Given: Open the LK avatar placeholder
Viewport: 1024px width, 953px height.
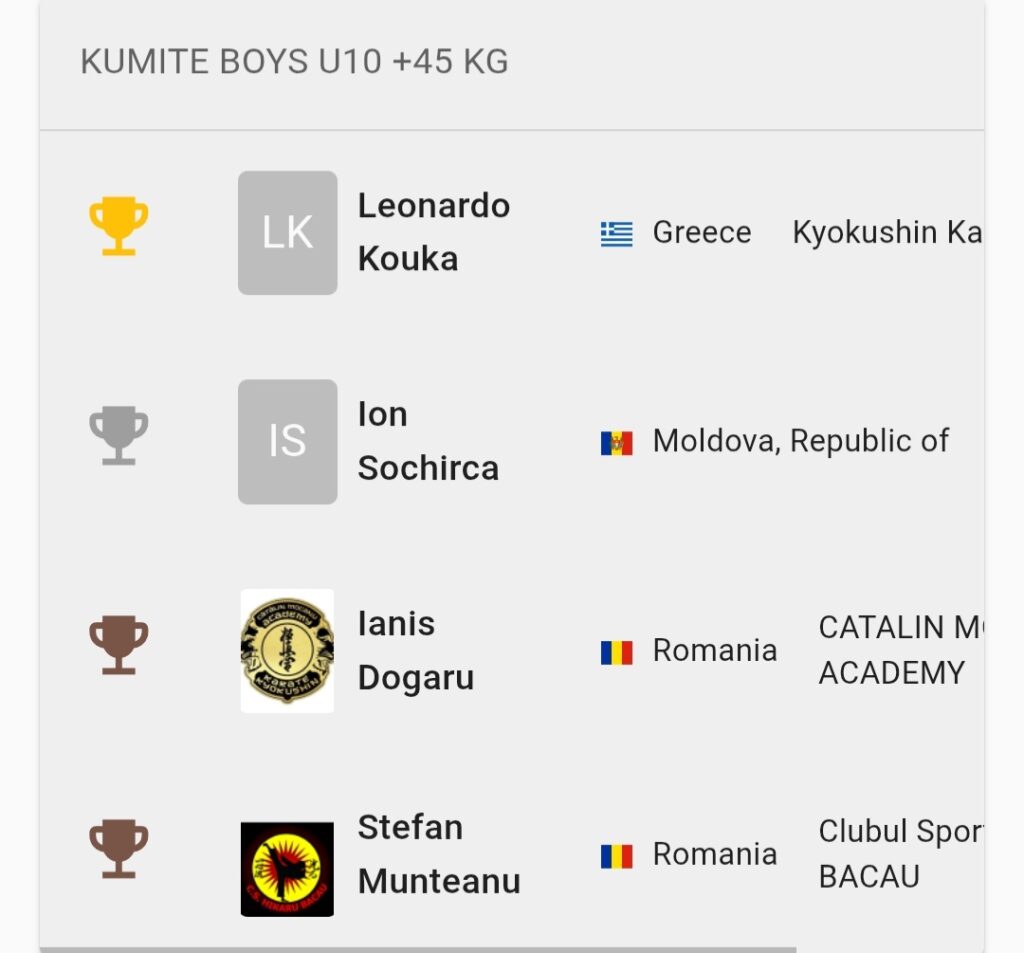Looking at the screenshot, I should 287,233.
